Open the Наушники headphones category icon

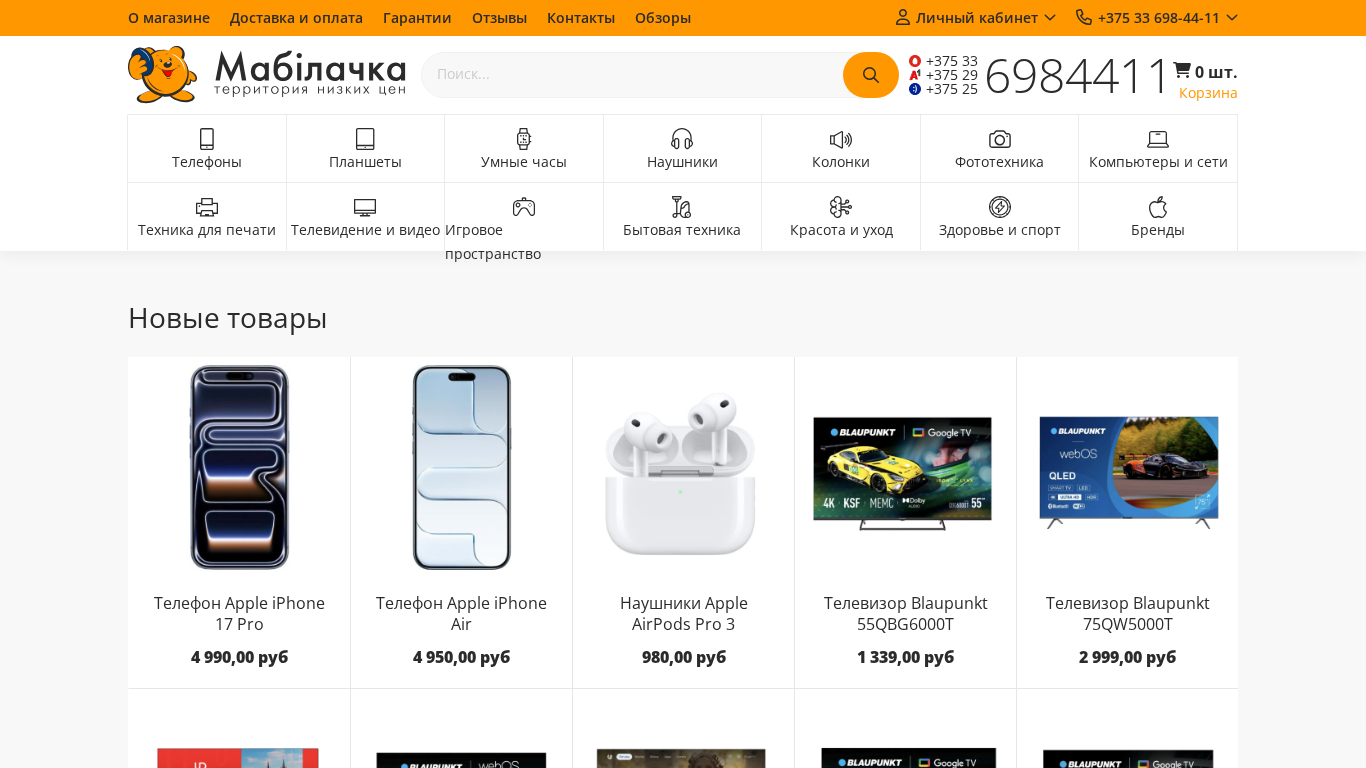click(x=682, y=139)
